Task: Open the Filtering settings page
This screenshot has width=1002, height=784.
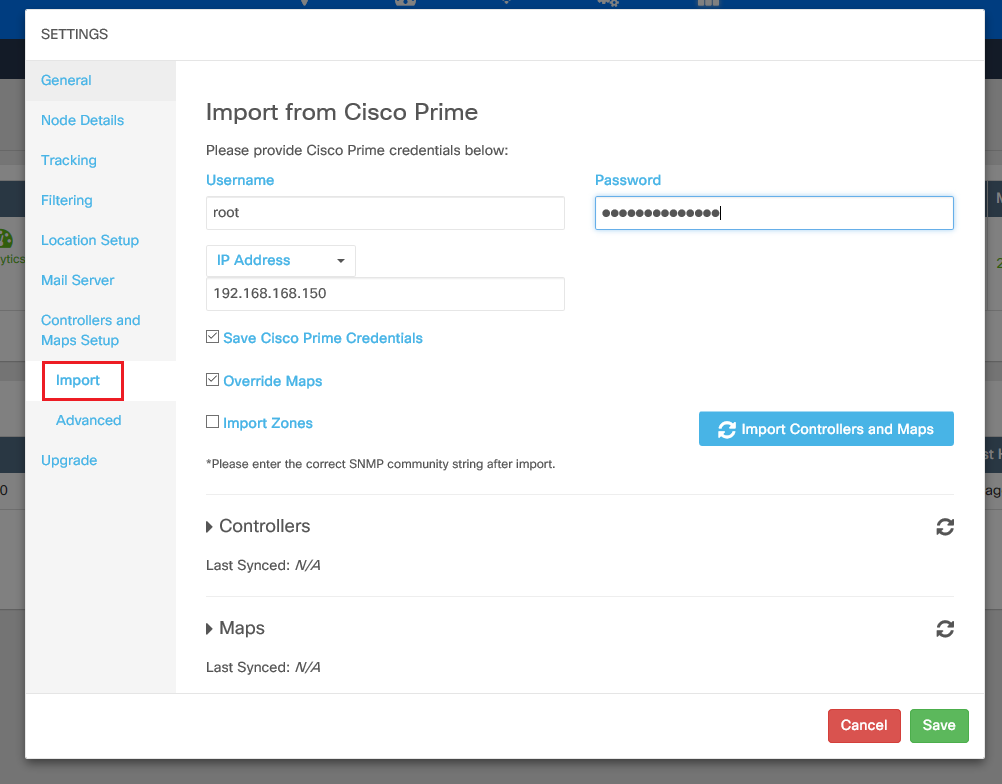Action: (x=66, y=200)
